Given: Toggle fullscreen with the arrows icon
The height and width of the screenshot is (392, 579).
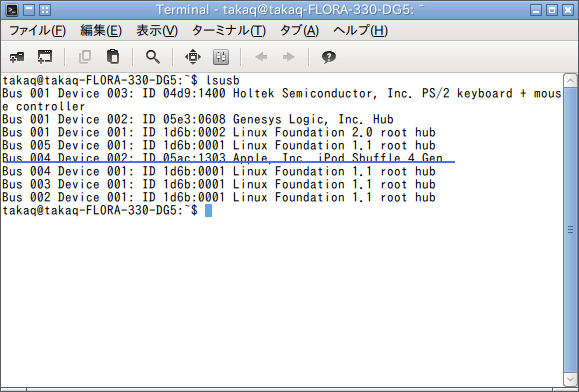Looking at the screenshot, I should tap(193, 57).
